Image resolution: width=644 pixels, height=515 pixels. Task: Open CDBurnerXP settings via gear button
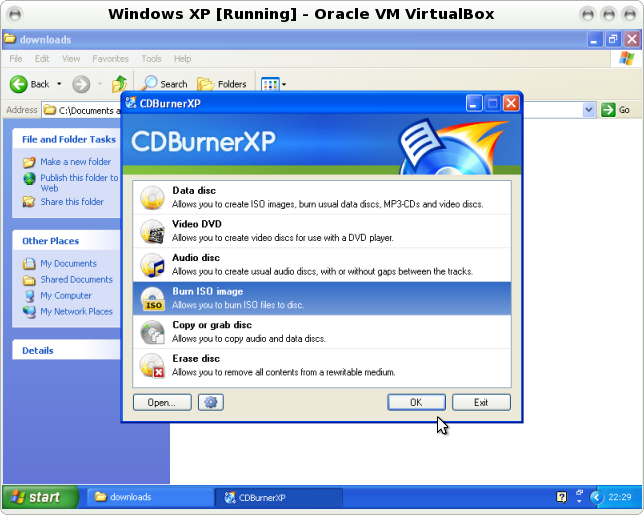point(211,402)
